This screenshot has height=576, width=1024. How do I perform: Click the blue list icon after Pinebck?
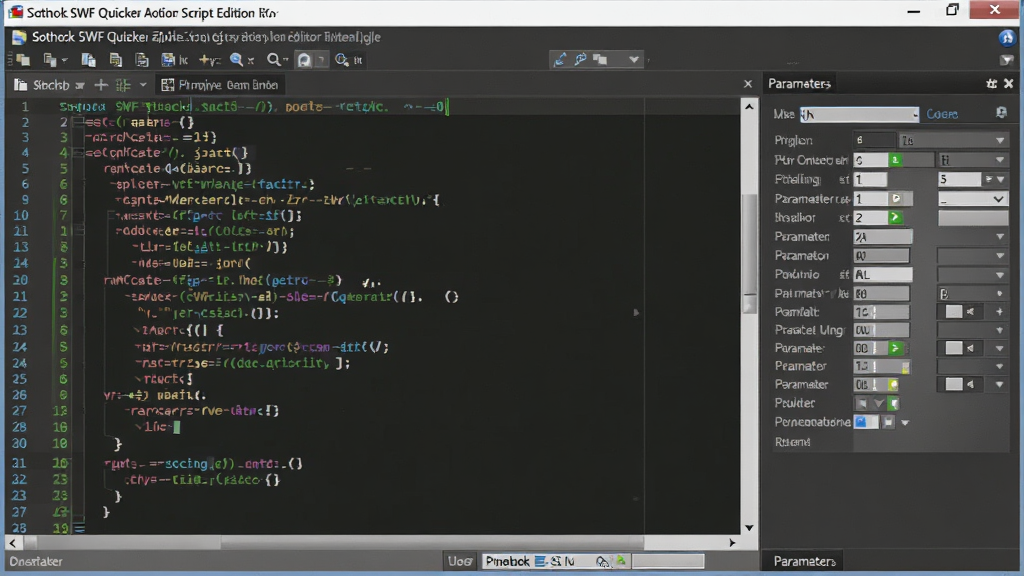(x=540, y=561)
